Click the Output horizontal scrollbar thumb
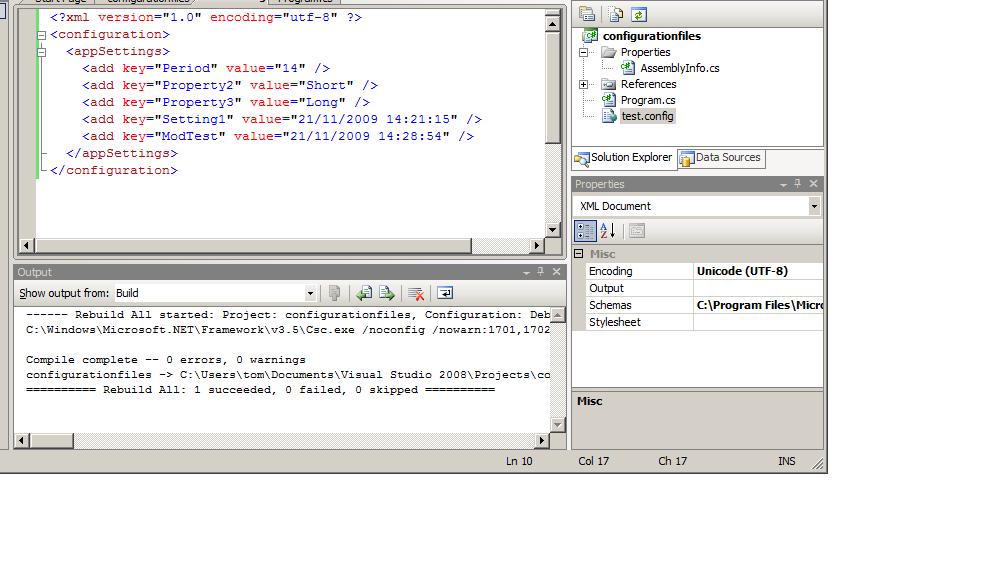The height and width of the screenshot is (587, 997). coord(52,440)
